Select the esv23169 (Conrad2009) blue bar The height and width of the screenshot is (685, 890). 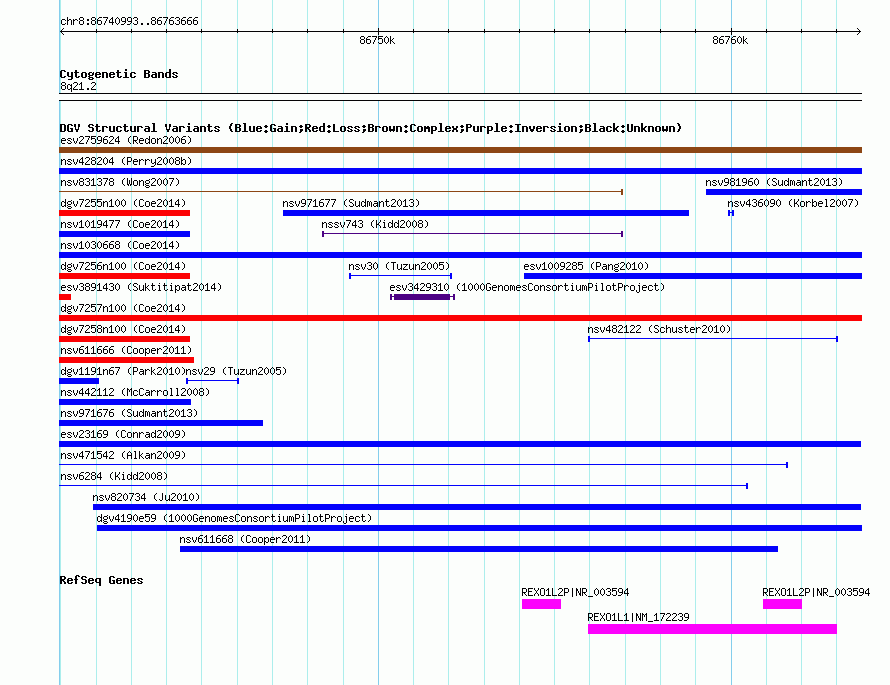tap(460, 444)
